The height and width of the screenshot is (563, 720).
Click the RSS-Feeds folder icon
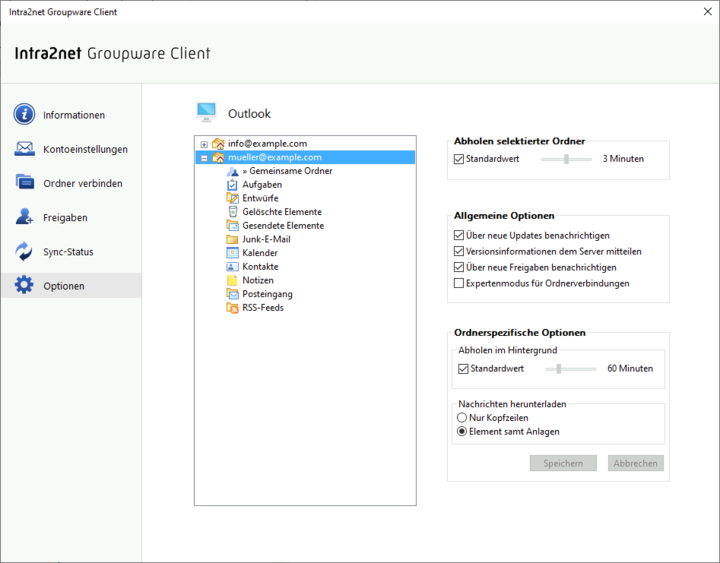pyautogui.click(x=232, y=308)
